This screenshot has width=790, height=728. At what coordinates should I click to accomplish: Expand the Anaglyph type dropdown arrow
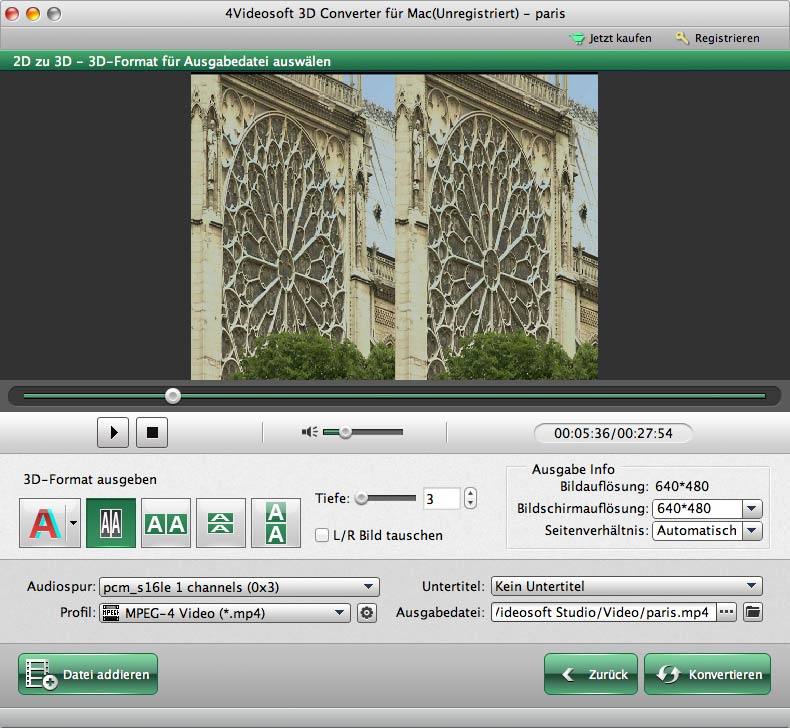tap(73, 523)
